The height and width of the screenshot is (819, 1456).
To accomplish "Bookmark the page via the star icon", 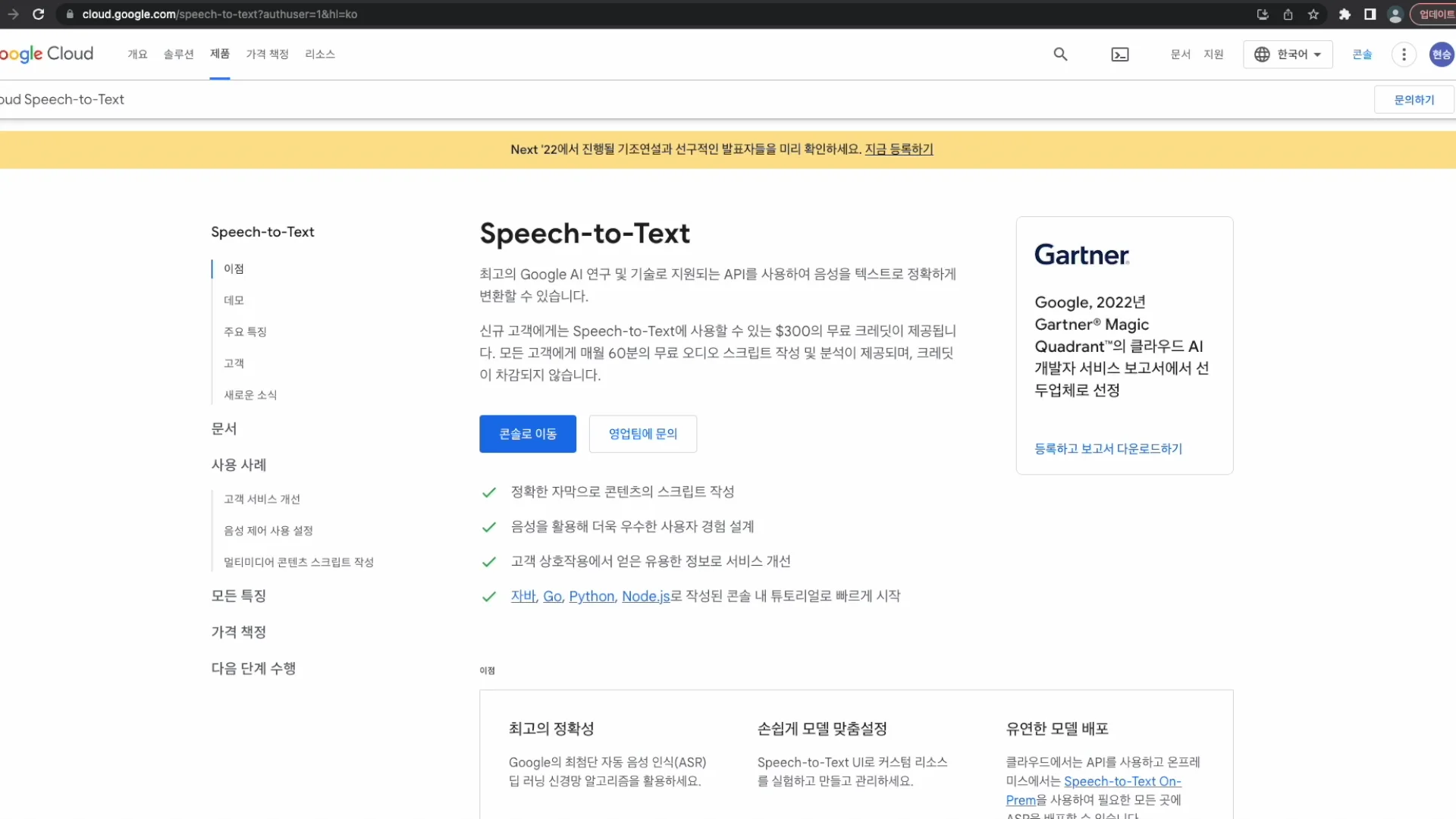I will click(x=1314, y=14).
